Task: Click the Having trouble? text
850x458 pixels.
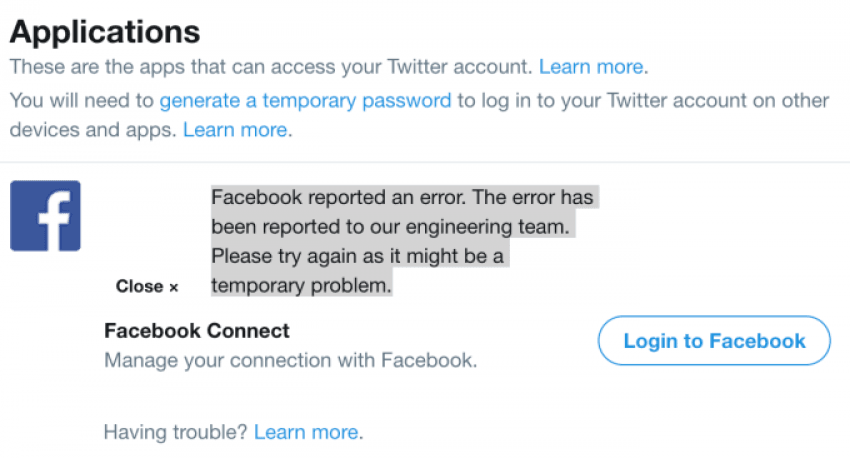Action: pos(176,432)
